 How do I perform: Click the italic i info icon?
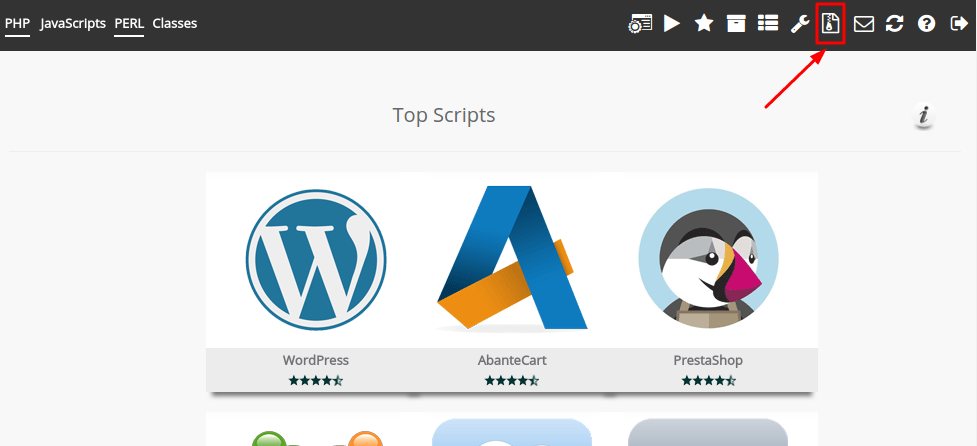tap(924, 116)
